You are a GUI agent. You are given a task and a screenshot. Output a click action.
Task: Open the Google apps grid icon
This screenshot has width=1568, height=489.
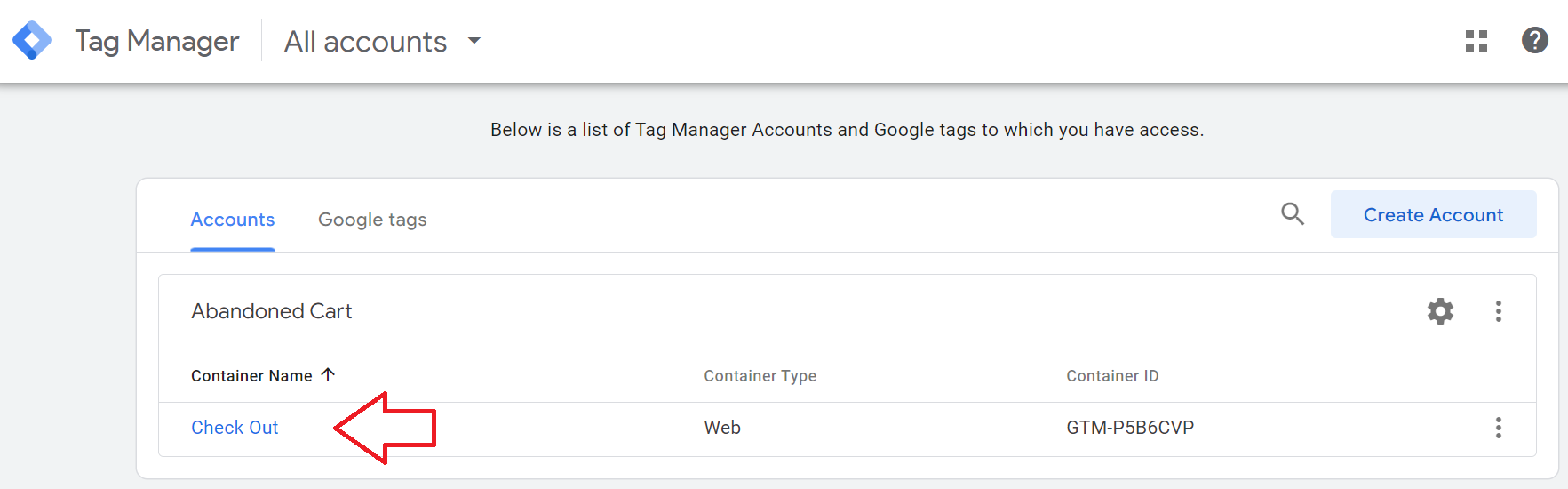[x=1476, y=41]
